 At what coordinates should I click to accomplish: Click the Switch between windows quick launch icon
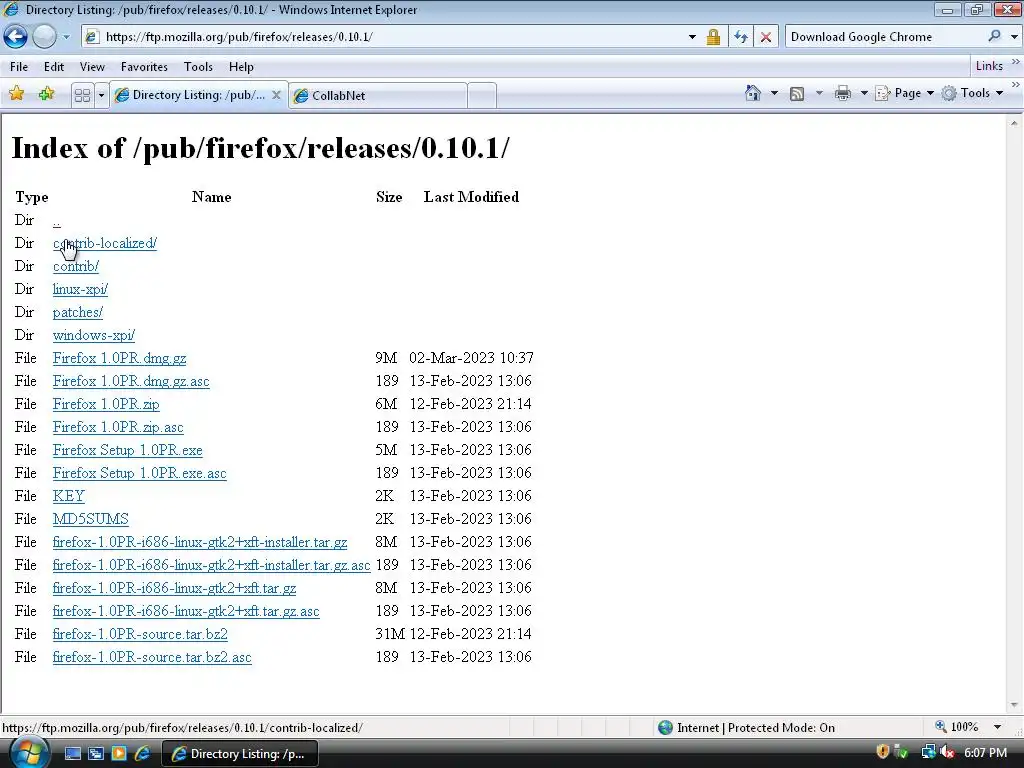pyautogui.click(x=96, y=754)
